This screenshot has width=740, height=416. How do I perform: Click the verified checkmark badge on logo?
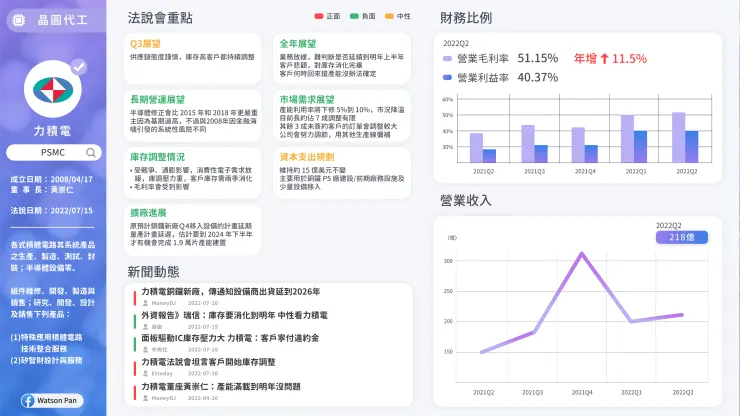click(x=79, y=67)
